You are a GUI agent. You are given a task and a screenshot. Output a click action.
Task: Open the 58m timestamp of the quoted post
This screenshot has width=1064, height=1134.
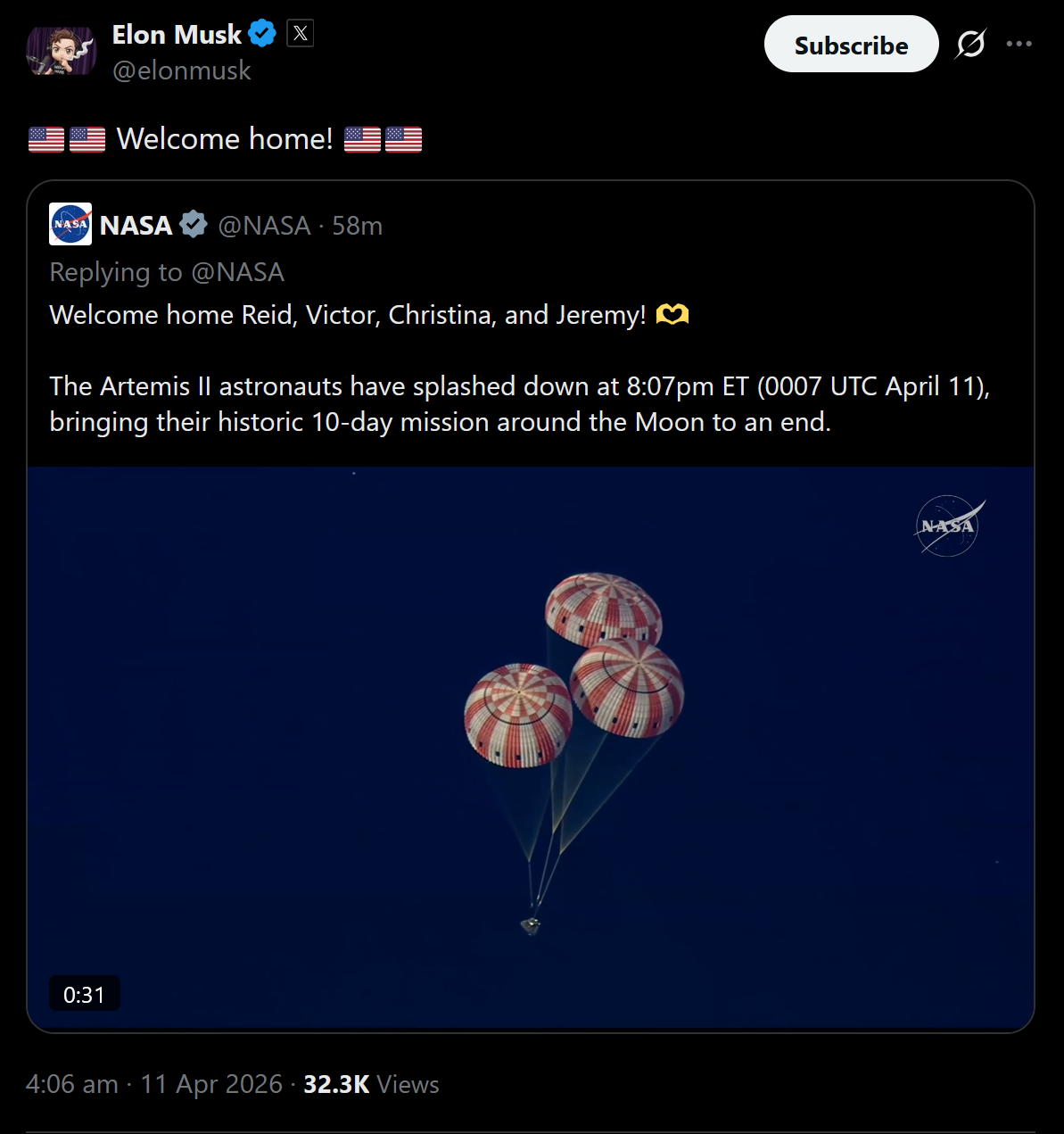pos(358,226)
